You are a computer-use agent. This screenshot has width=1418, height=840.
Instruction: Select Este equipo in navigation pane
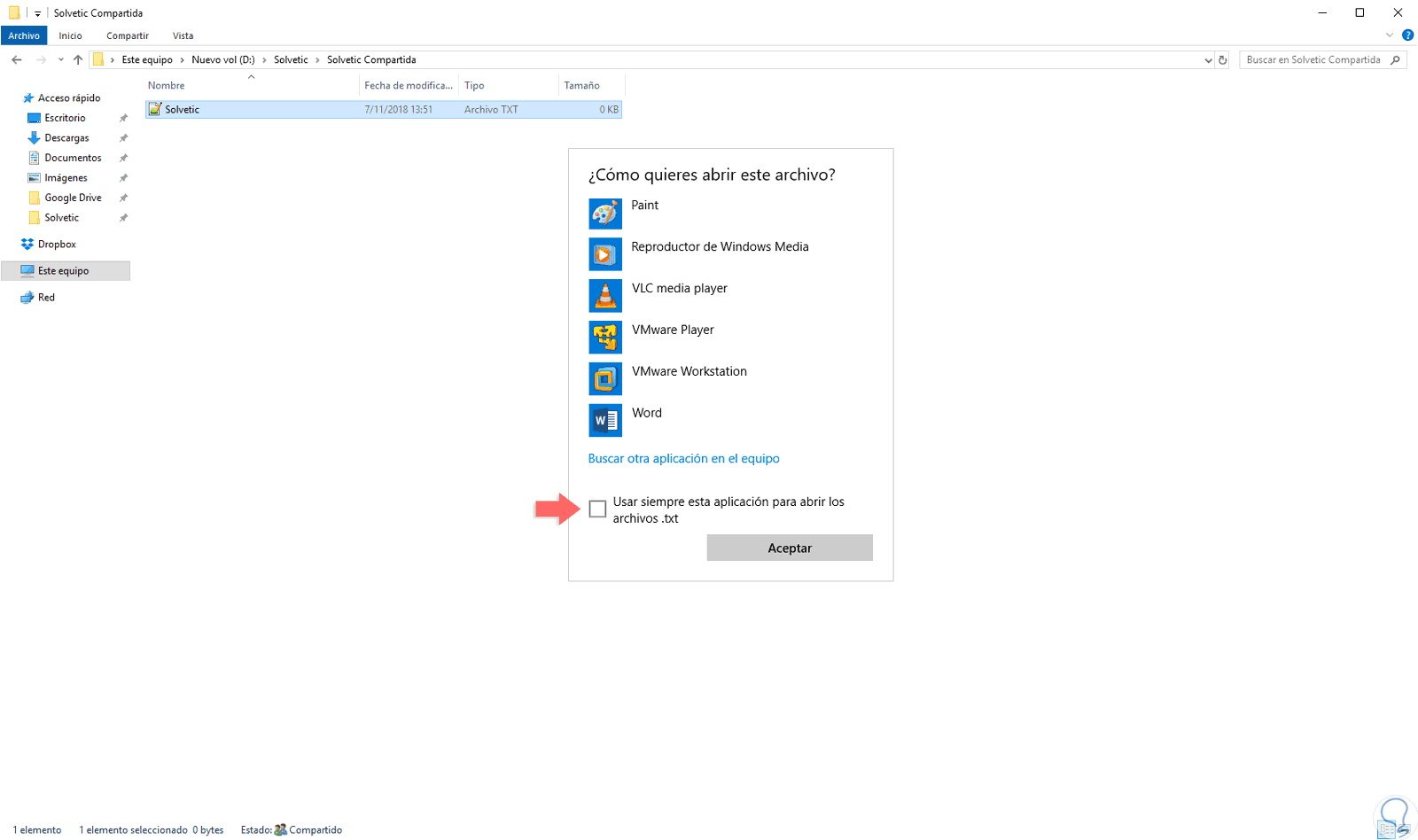tap(66, 271)
